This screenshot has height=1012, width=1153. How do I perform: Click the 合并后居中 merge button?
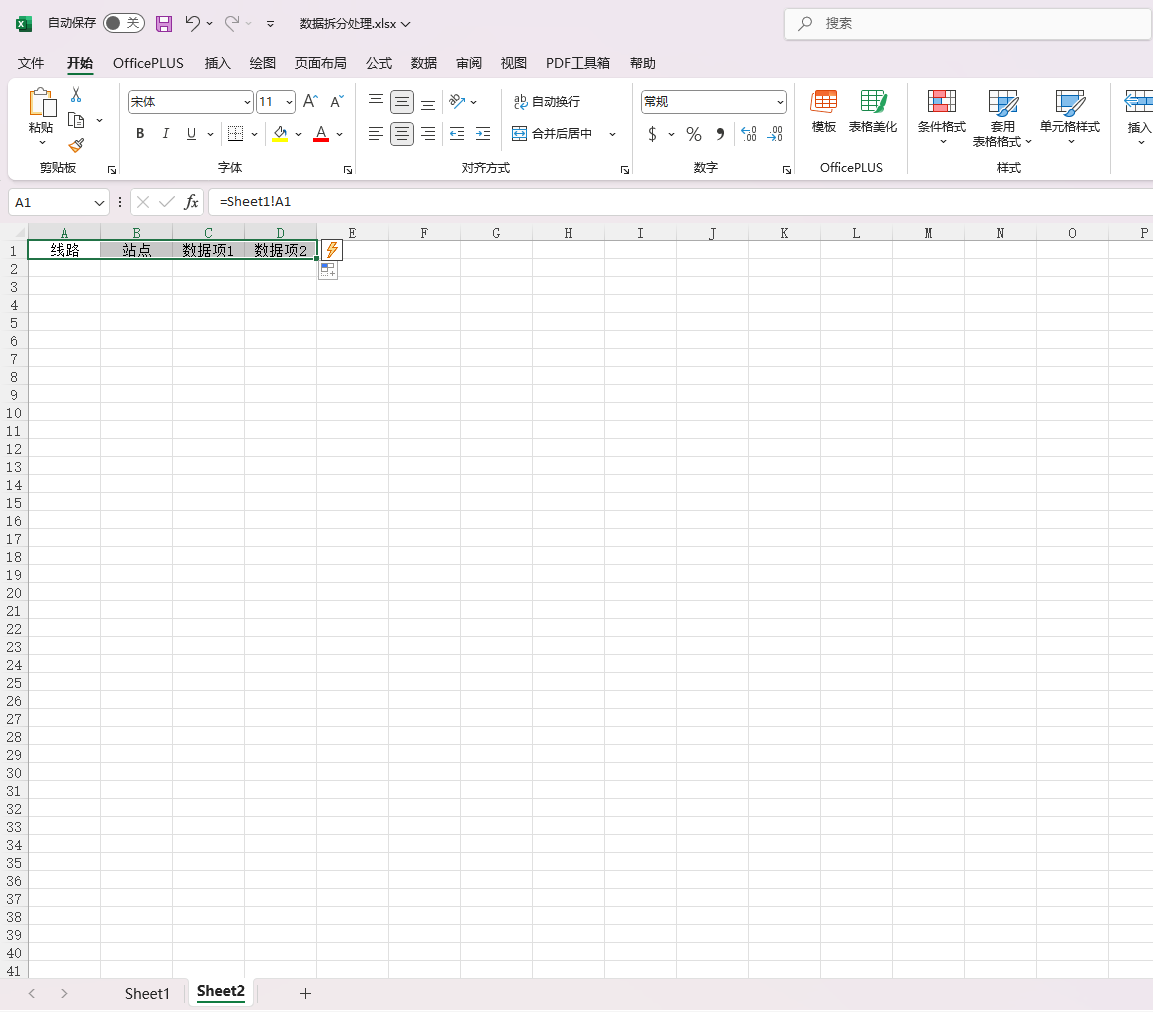tap(553, 134)
